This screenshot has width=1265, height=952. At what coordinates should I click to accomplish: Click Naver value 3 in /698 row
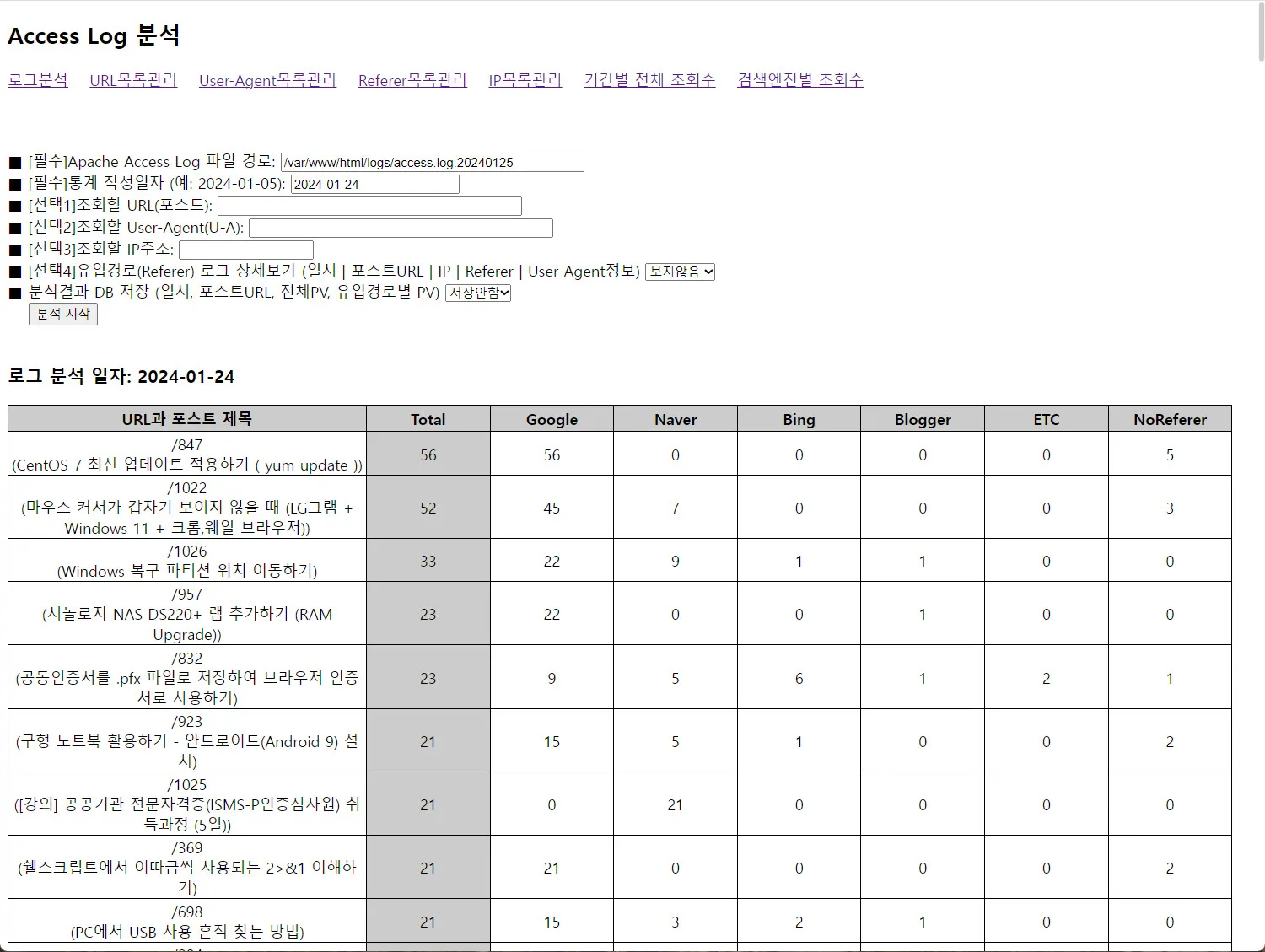(x=676, y=922)
